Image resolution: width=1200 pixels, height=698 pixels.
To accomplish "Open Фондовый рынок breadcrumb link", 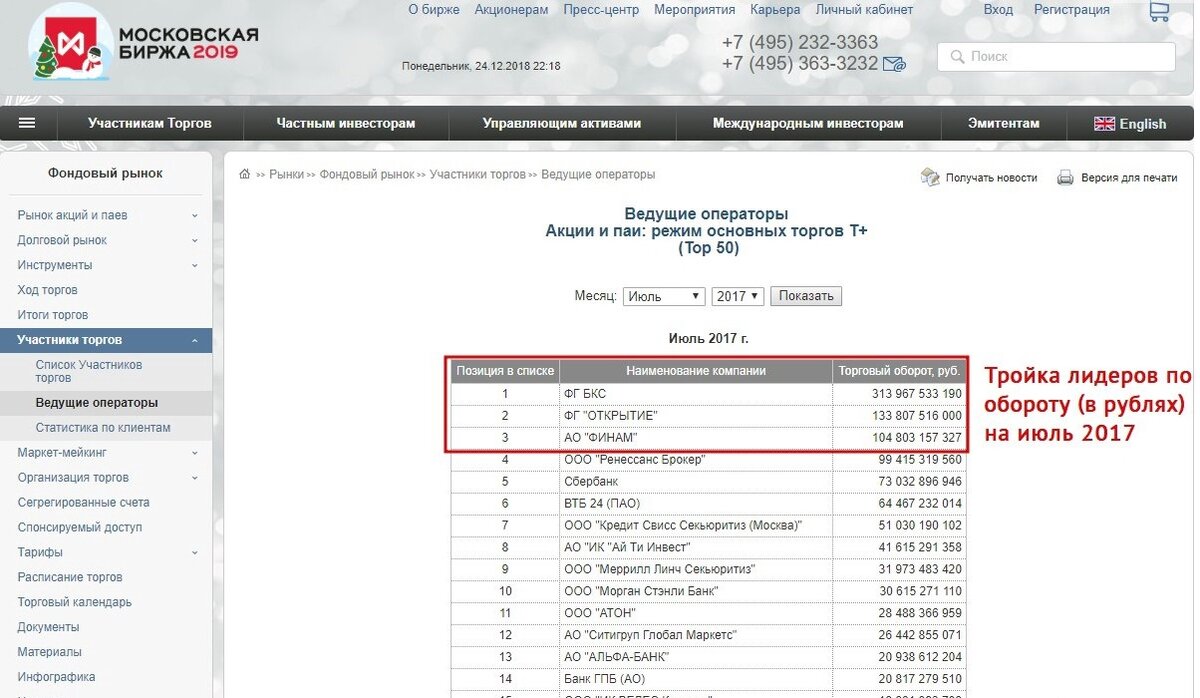I will pyautogui.click(x=367, y=174).
